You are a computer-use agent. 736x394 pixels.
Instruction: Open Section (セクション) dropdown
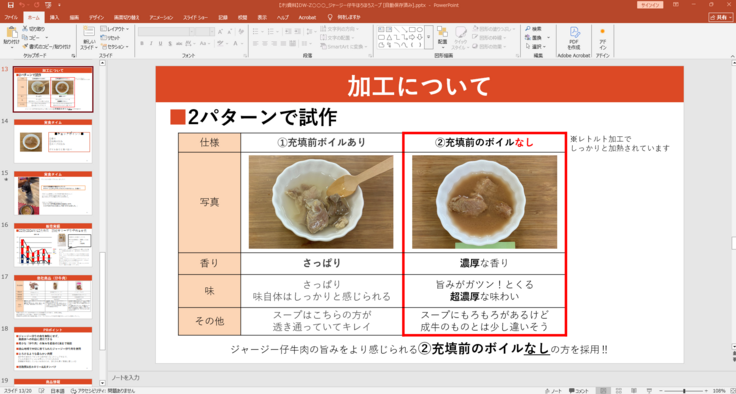point(115,46)
